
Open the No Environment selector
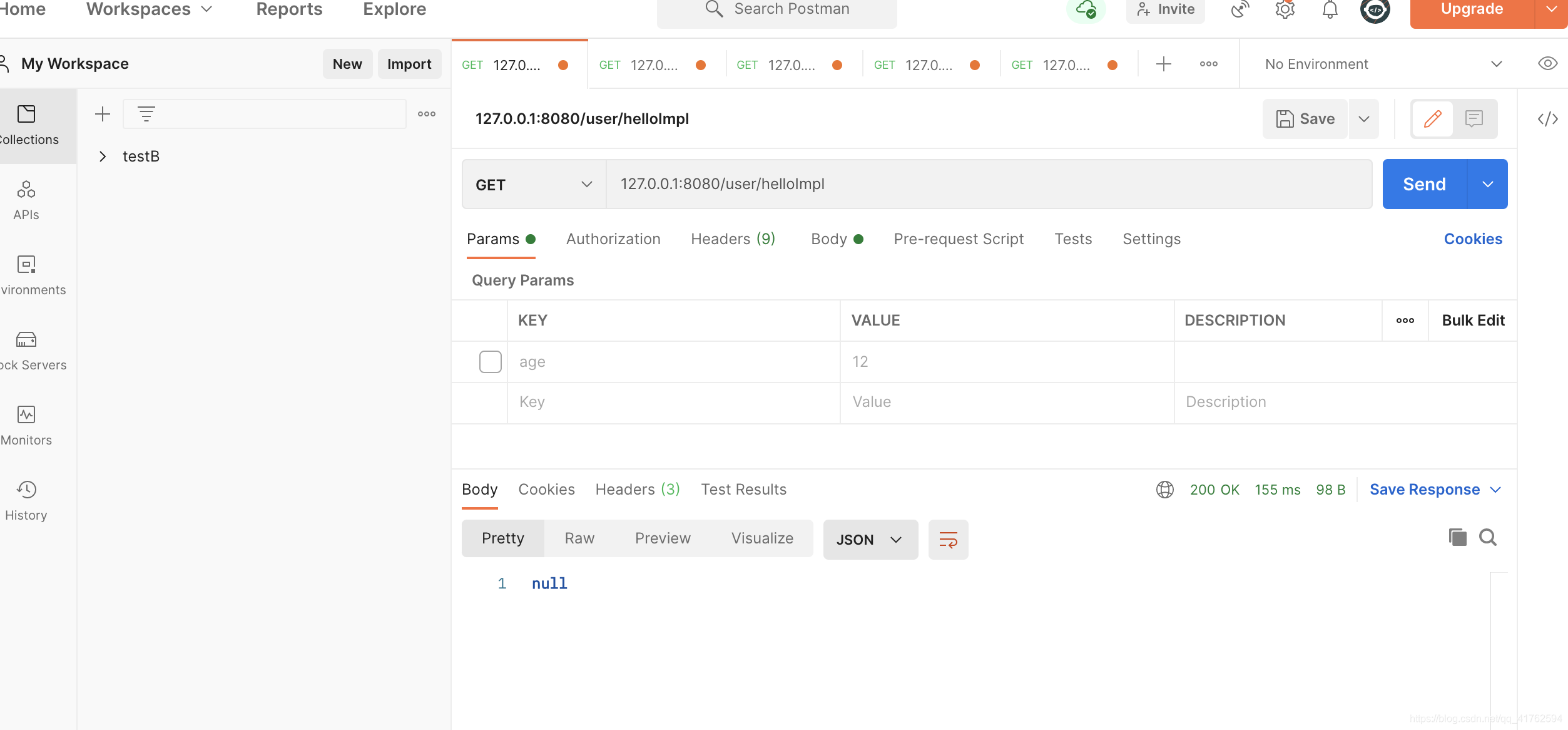point(1383,64)
